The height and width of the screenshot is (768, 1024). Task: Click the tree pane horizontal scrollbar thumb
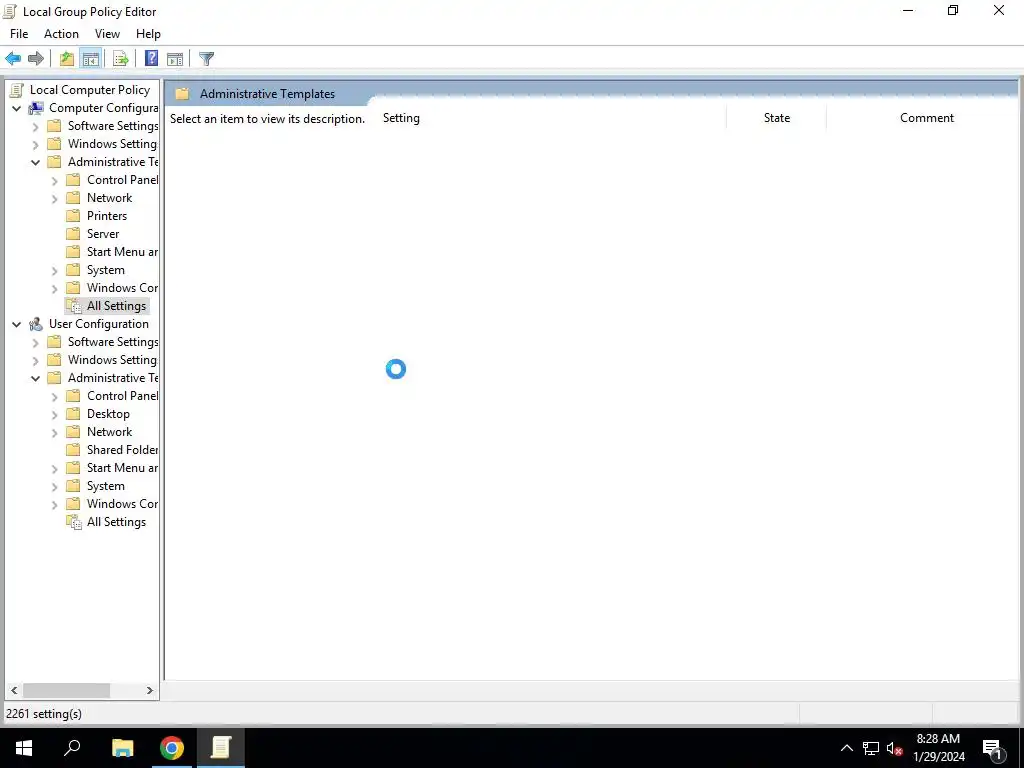66,690
